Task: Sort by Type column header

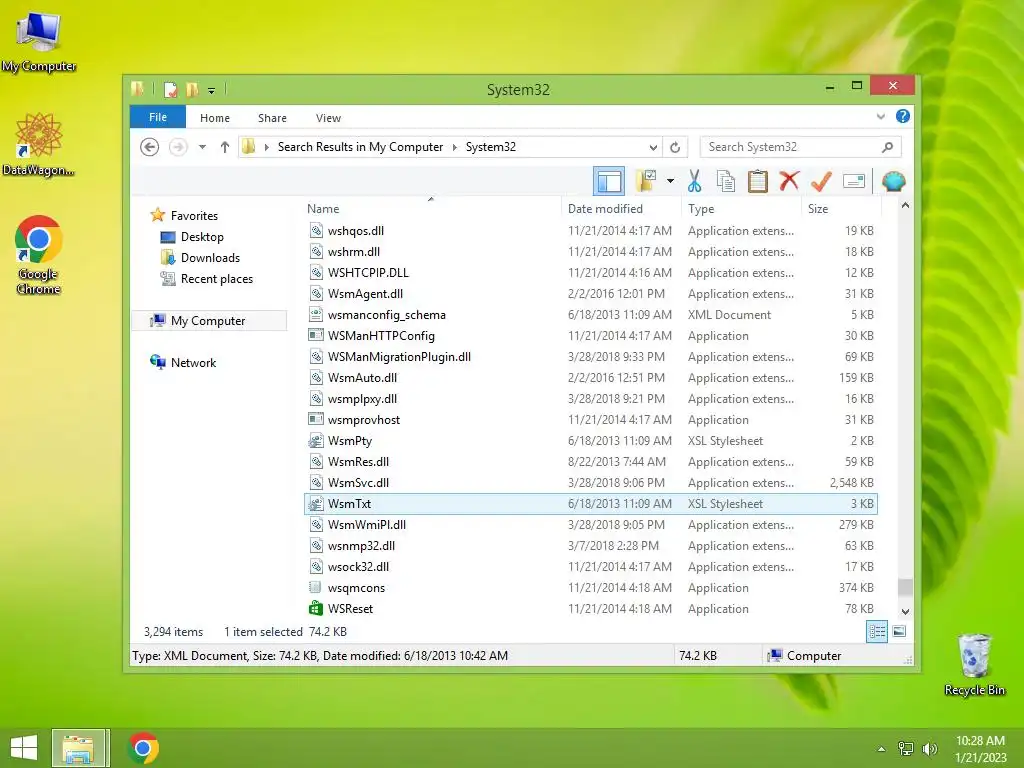Action: (741, 208)
